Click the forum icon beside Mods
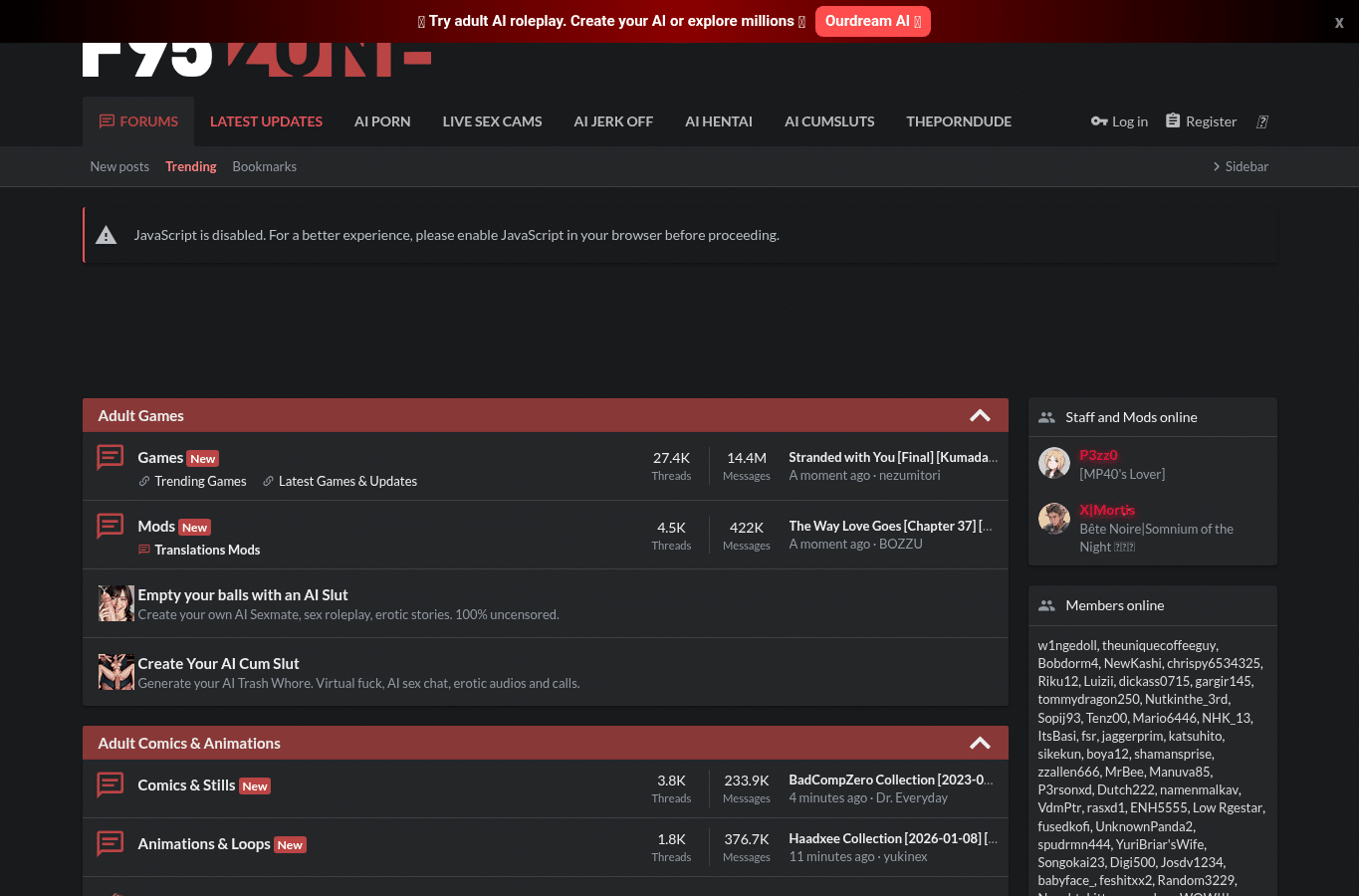 (111, 526)
